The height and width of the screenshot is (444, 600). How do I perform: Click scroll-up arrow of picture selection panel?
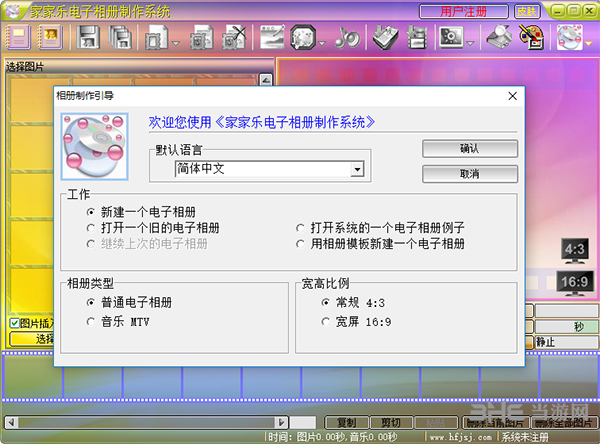pyautogui.click(x=266, y=80)
